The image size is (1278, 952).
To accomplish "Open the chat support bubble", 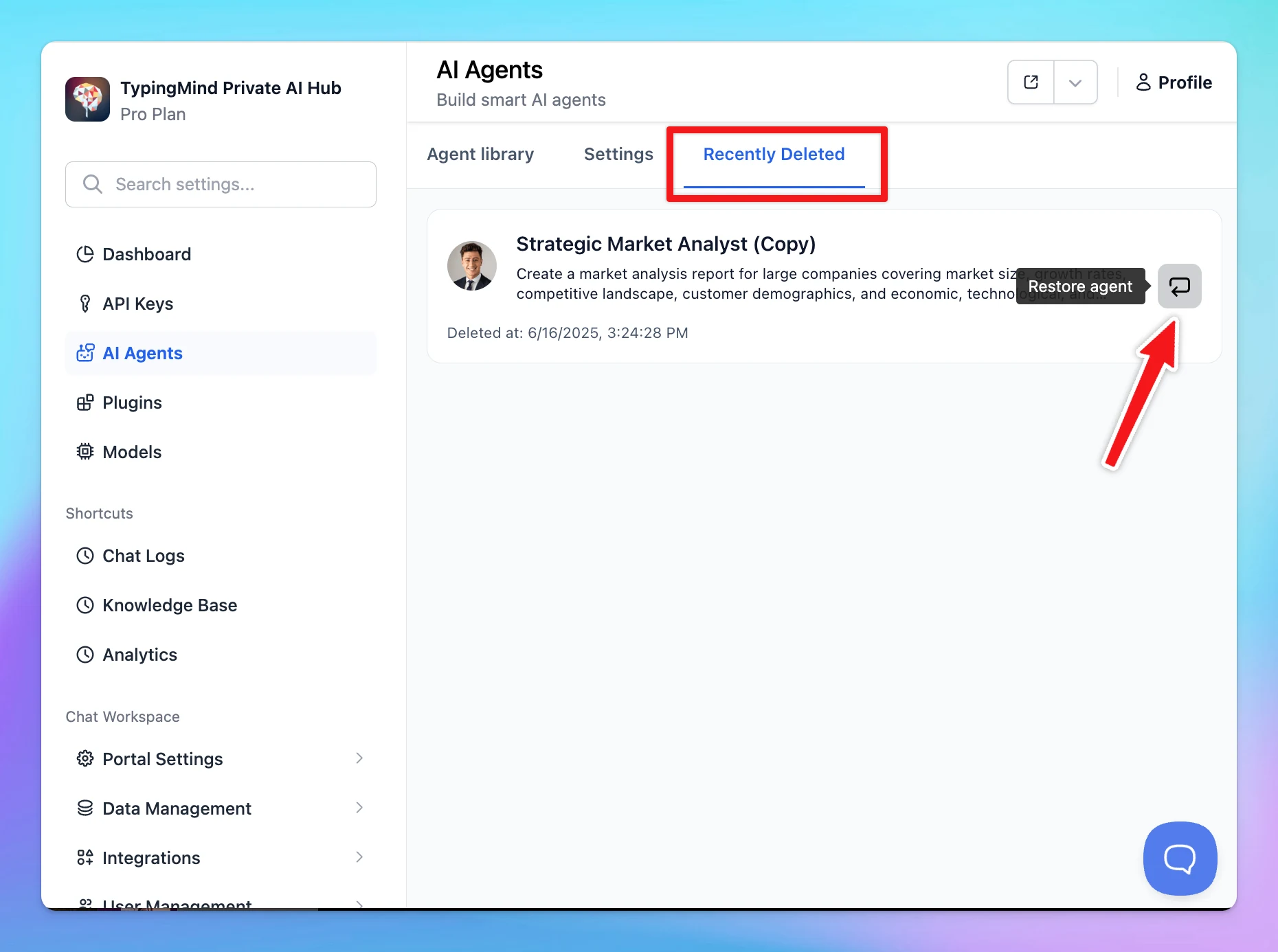I will coord(1180,858).
